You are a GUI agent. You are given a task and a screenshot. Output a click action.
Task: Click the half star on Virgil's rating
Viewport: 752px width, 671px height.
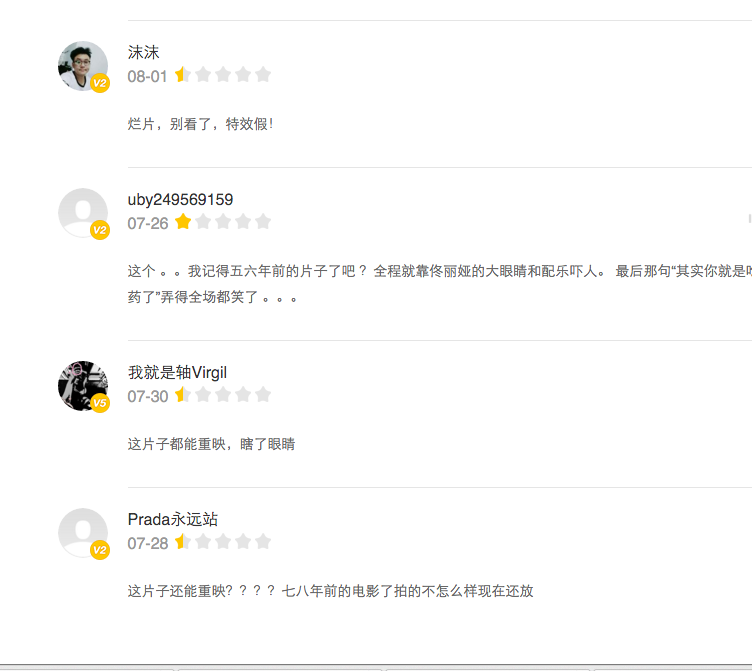pos(183,395)
